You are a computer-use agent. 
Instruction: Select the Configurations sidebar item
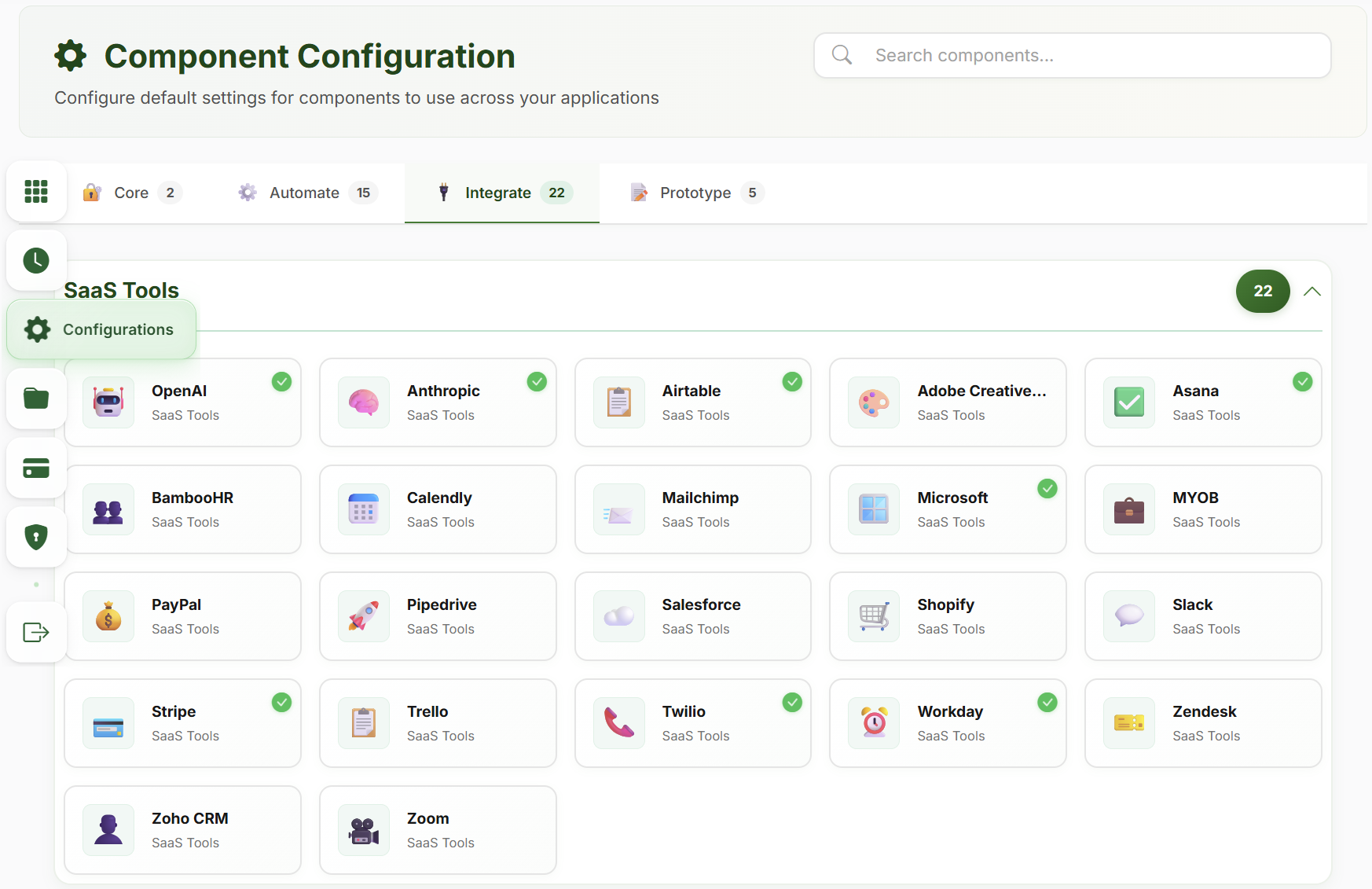point(101,329)
